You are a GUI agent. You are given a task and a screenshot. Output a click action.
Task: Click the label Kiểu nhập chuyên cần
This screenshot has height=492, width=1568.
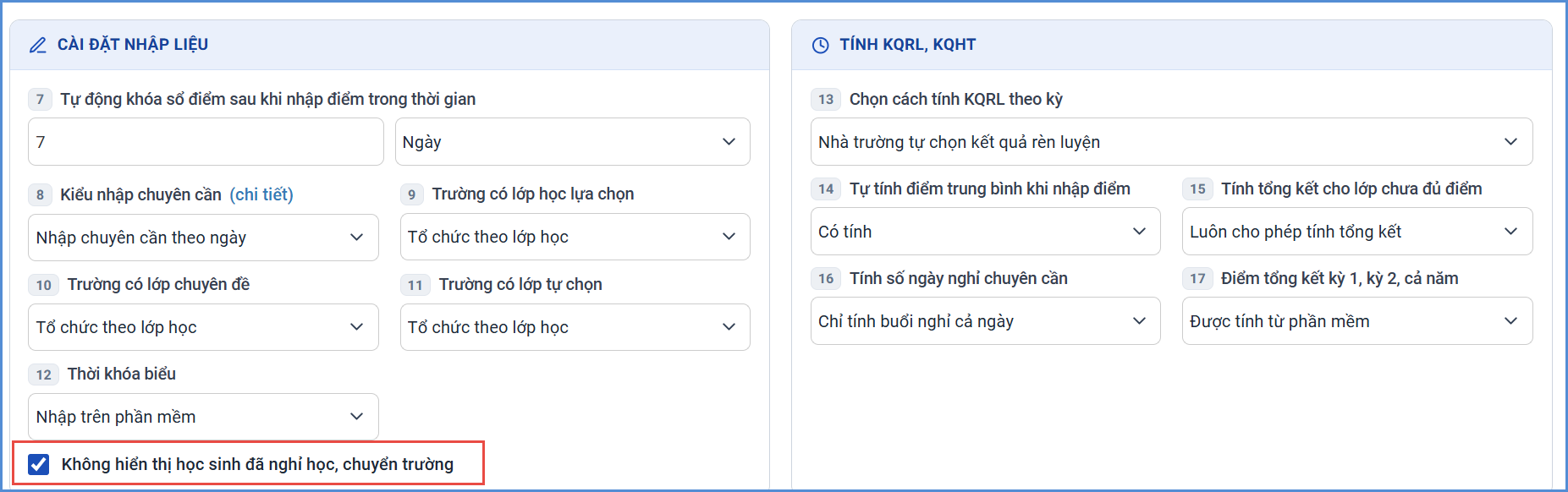pyautogui.click(x=140, y=194)
